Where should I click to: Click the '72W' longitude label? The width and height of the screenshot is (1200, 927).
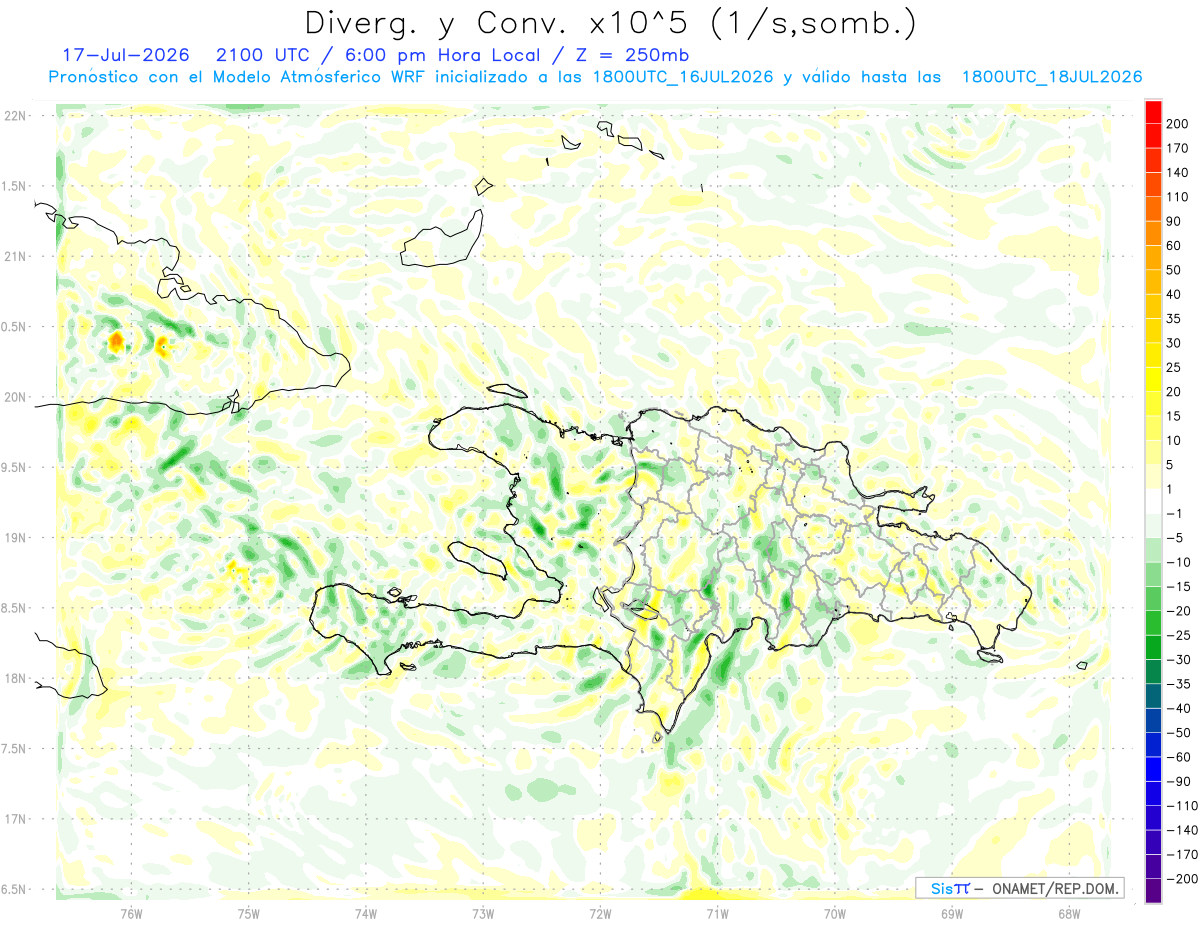(600, 913)
